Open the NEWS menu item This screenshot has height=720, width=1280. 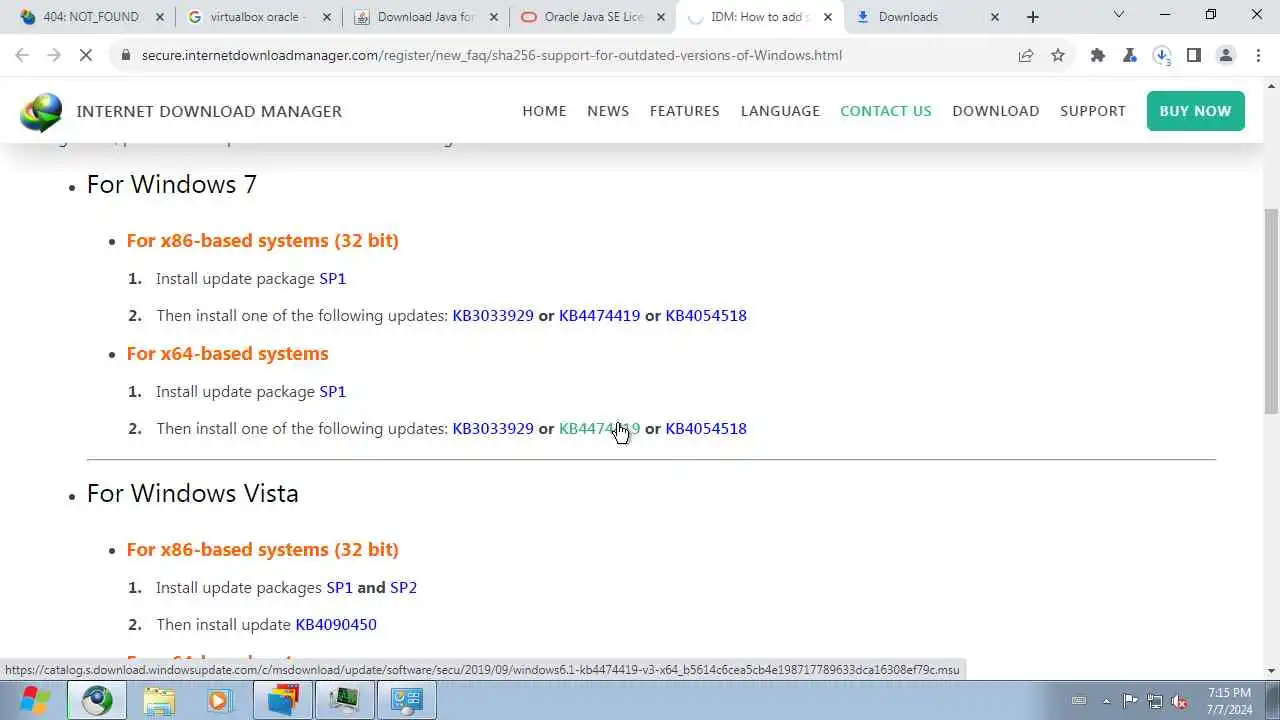tap(608, 111)
